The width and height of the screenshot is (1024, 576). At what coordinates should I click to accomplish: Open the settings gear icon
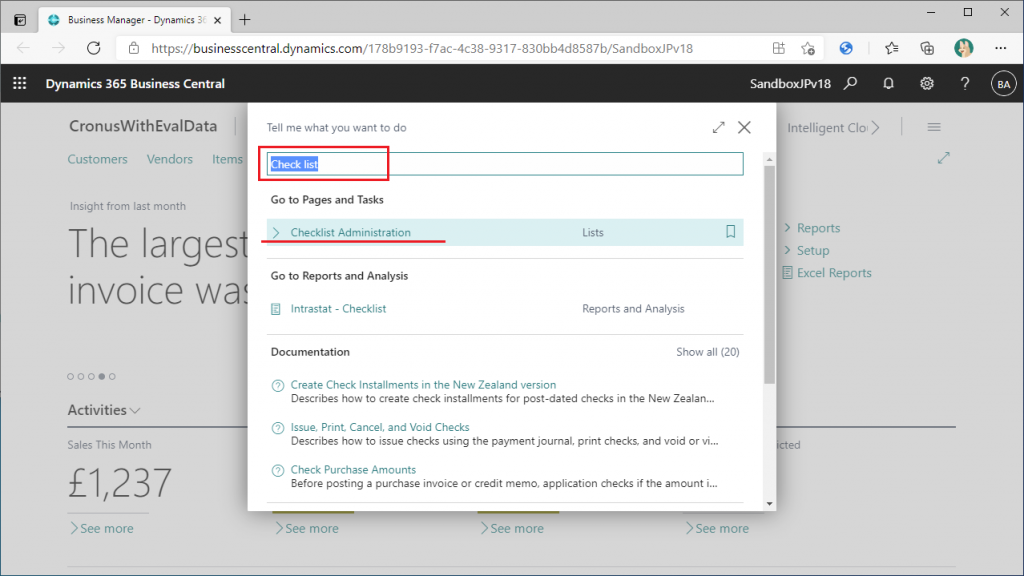(927, 84)
